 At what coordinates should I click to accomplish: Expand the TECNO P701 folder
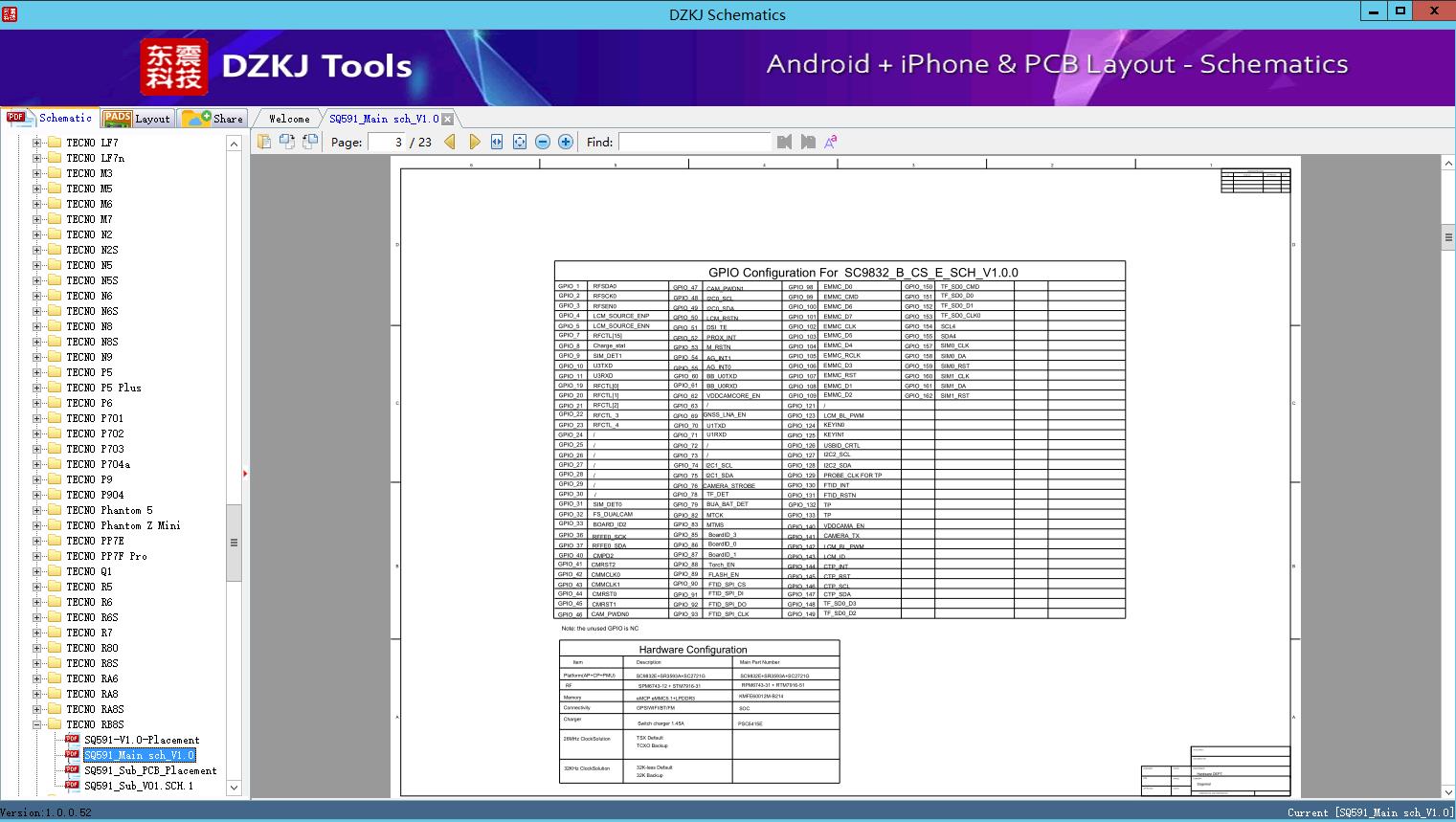(x=36, y=418)
